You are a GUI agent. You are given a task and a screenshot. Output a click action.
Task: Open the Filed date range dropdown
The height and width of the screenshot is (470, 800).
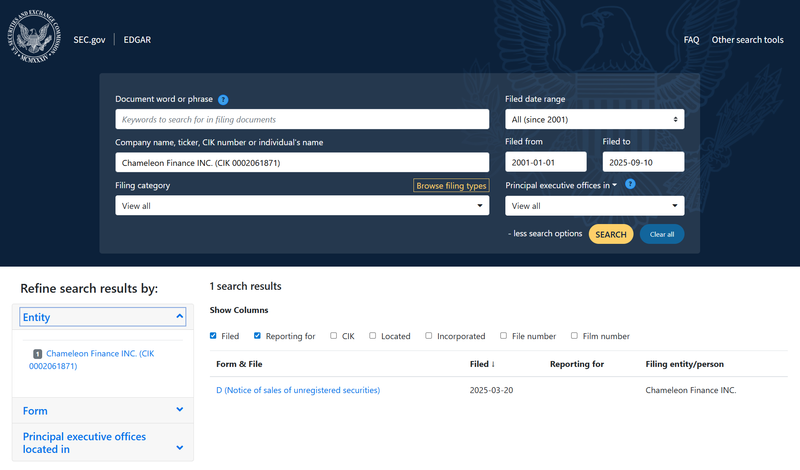(595, 119)
